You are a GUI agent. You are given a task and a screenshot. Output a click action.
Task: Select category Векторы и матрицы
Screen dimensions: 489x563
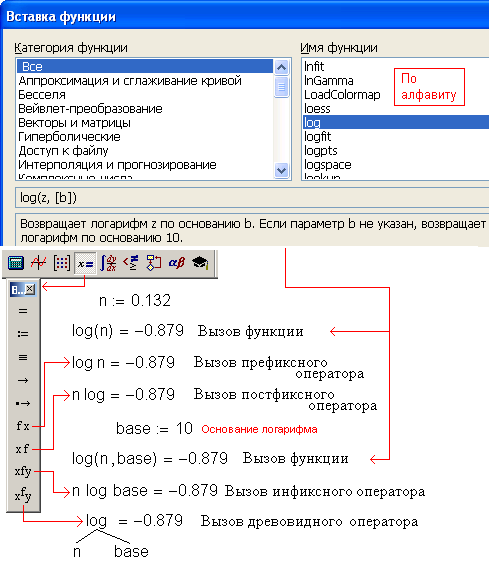(x=74, y=123)
